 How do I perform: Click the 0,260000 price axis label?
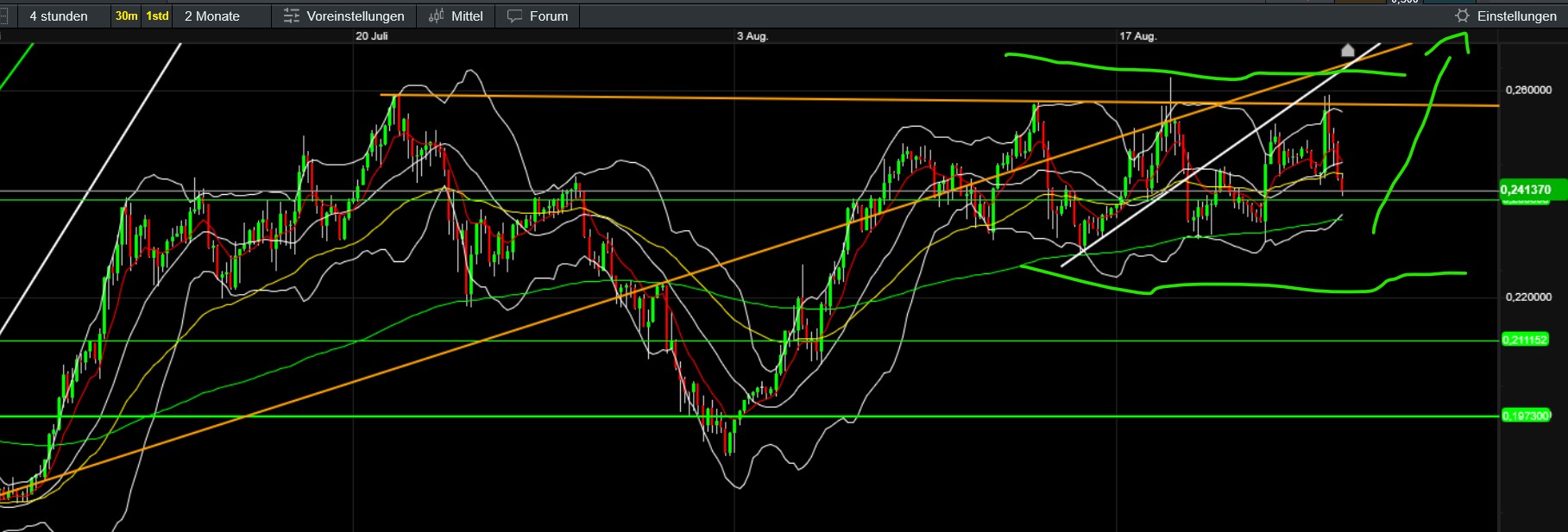click(1528, 90)
